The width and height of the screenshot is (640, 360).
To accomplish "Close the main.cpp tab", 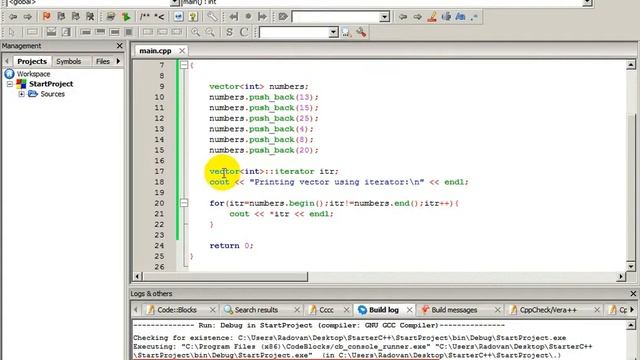I will [182, 51].
